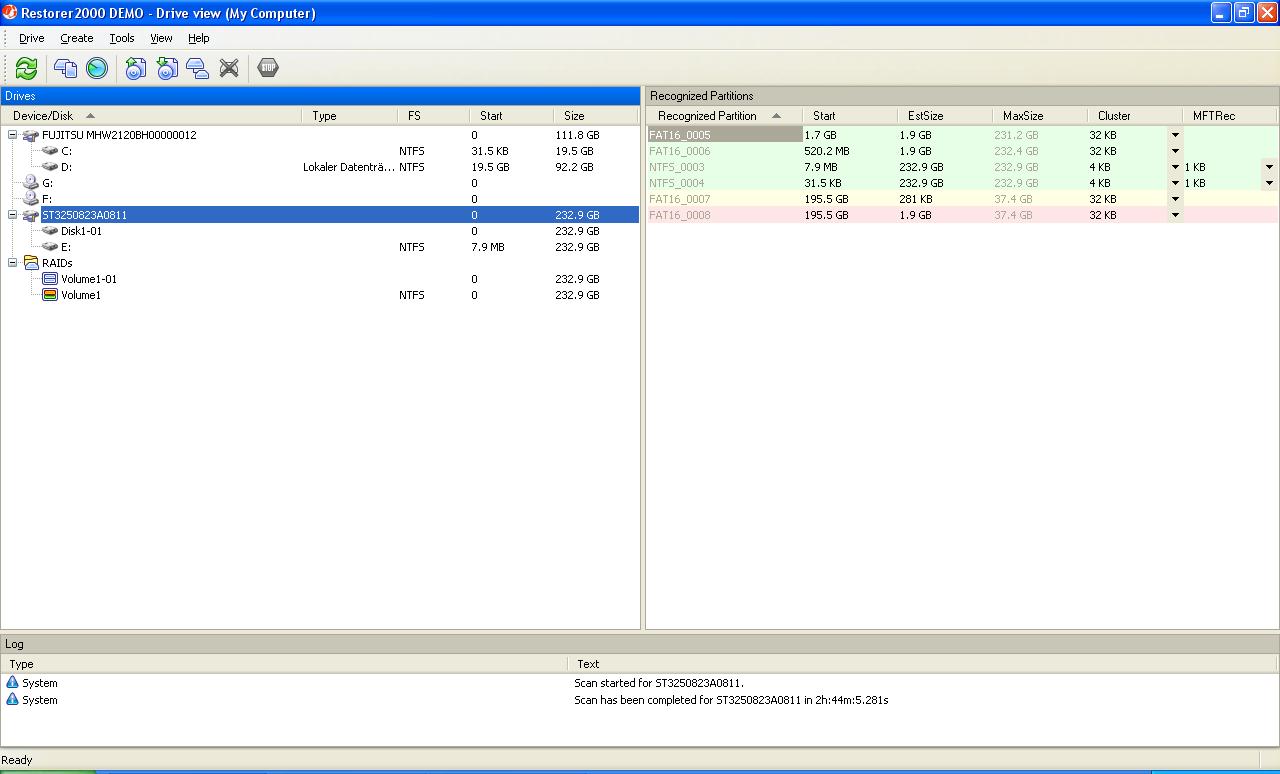The height and width of the screenshot is (774, 1280).
Task: Click the 'Scan has been completed' log entry
Action: coord(731,700)
